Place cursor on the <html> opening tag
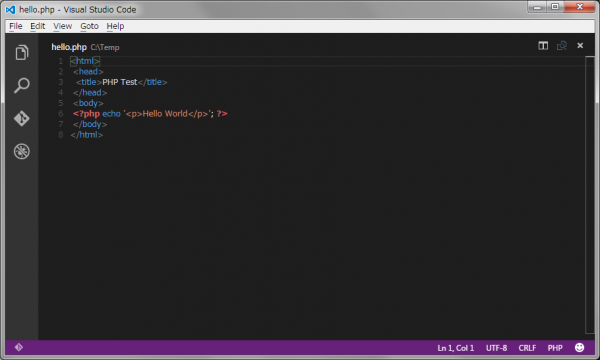 coord(85,61)
